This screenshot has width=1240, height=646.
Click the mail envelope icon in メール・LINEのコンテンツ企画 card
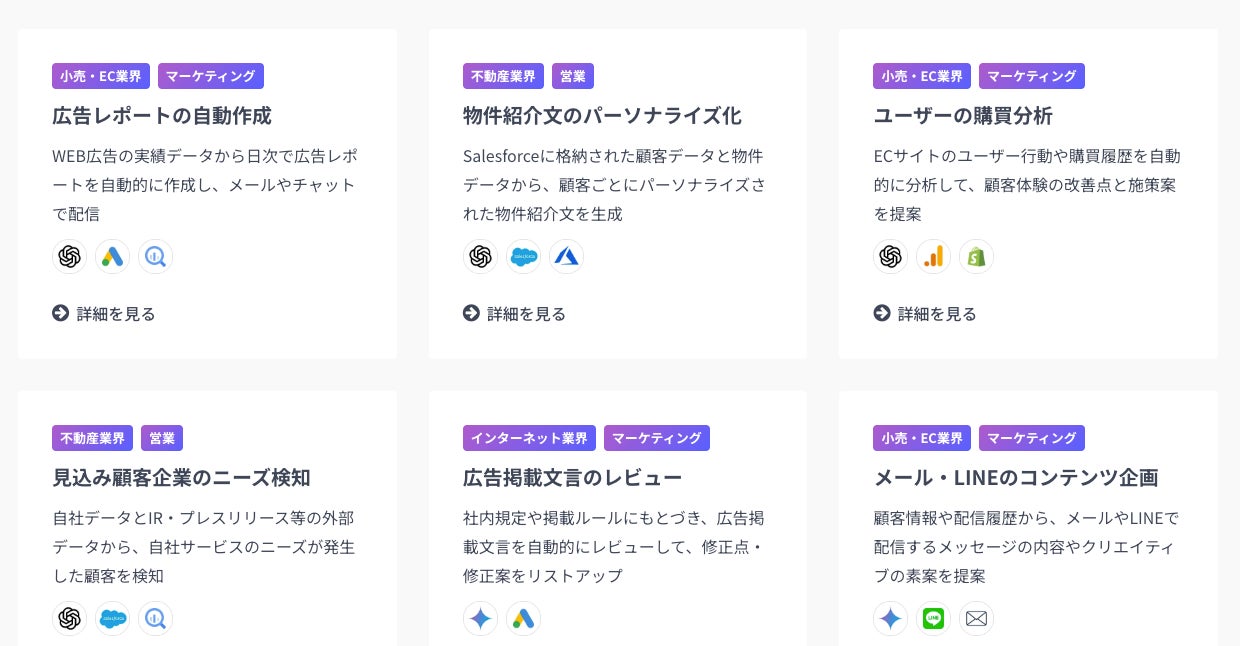click(976, 619)
